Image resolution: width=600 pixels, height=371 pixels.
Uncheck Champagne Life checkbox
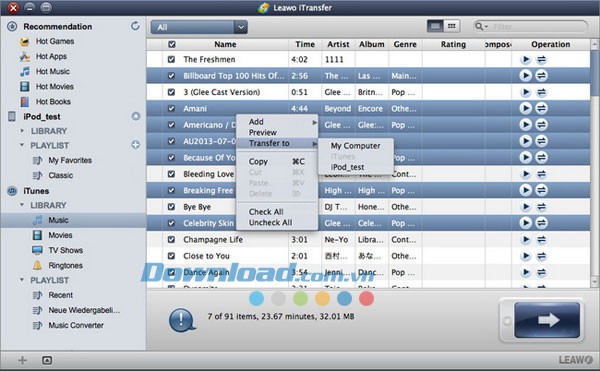point(171,239)
